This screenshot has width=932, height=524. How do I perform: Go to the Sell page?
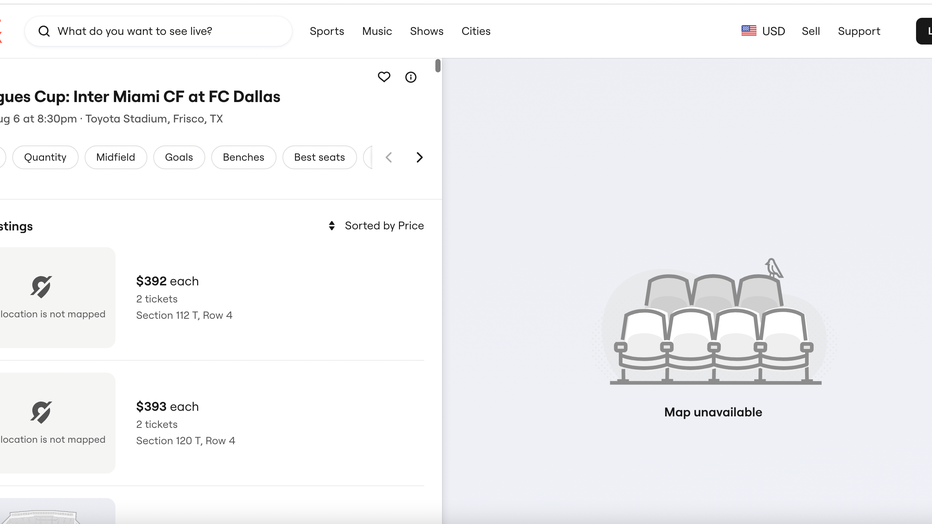pyautogui.click(x=811, y=31)
